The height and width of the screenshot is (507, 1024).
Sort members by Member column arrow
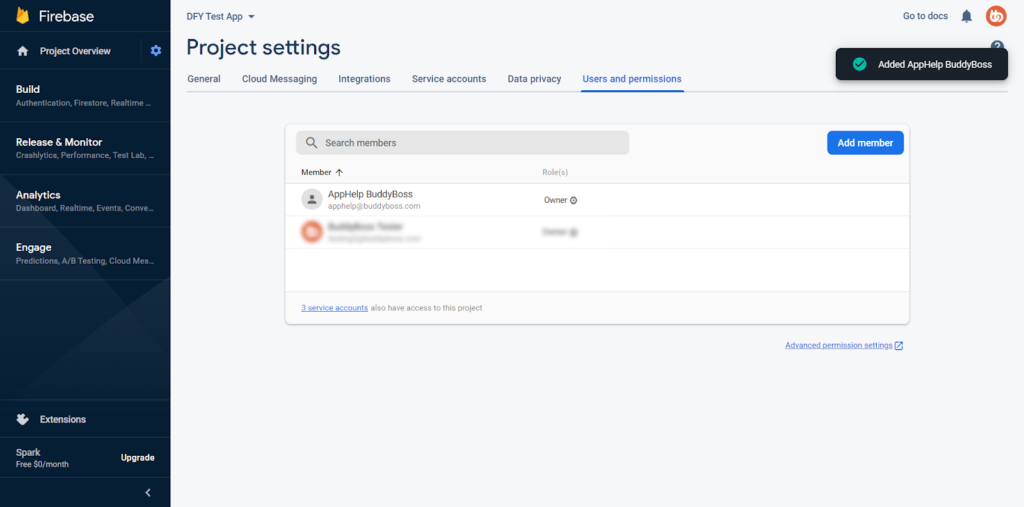click(339, 173)
